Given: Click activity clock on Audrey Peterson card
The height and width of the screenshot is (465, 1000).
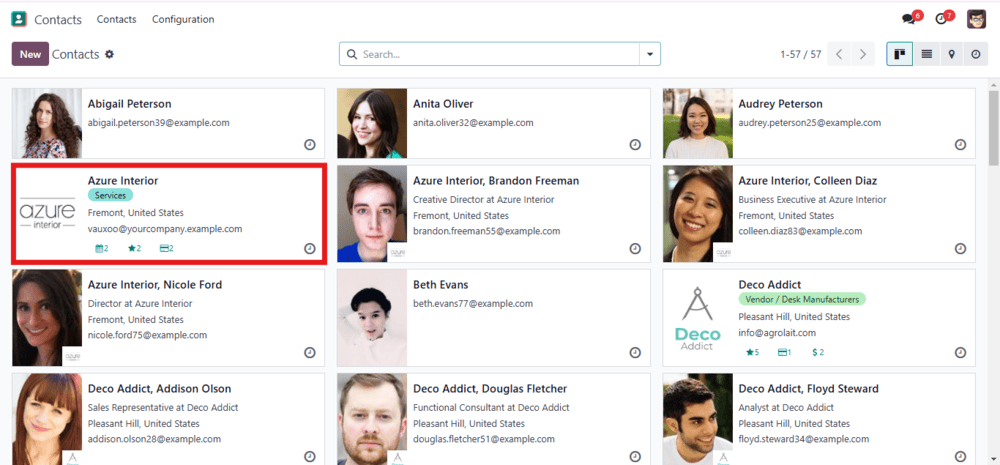Looking at the screenshot, I should point(960,145).
